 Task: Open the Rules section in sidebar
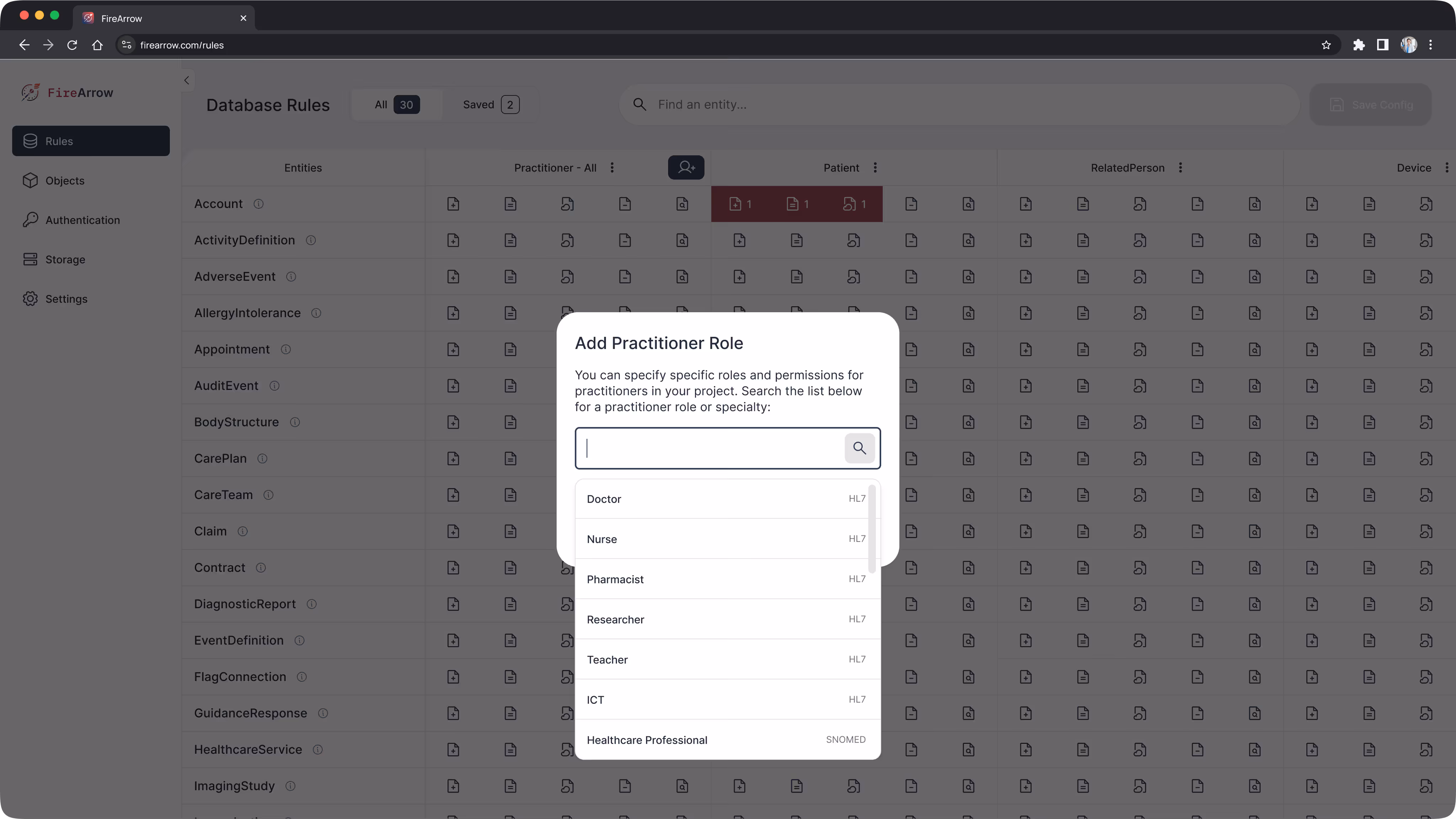[x=91, y=141]
